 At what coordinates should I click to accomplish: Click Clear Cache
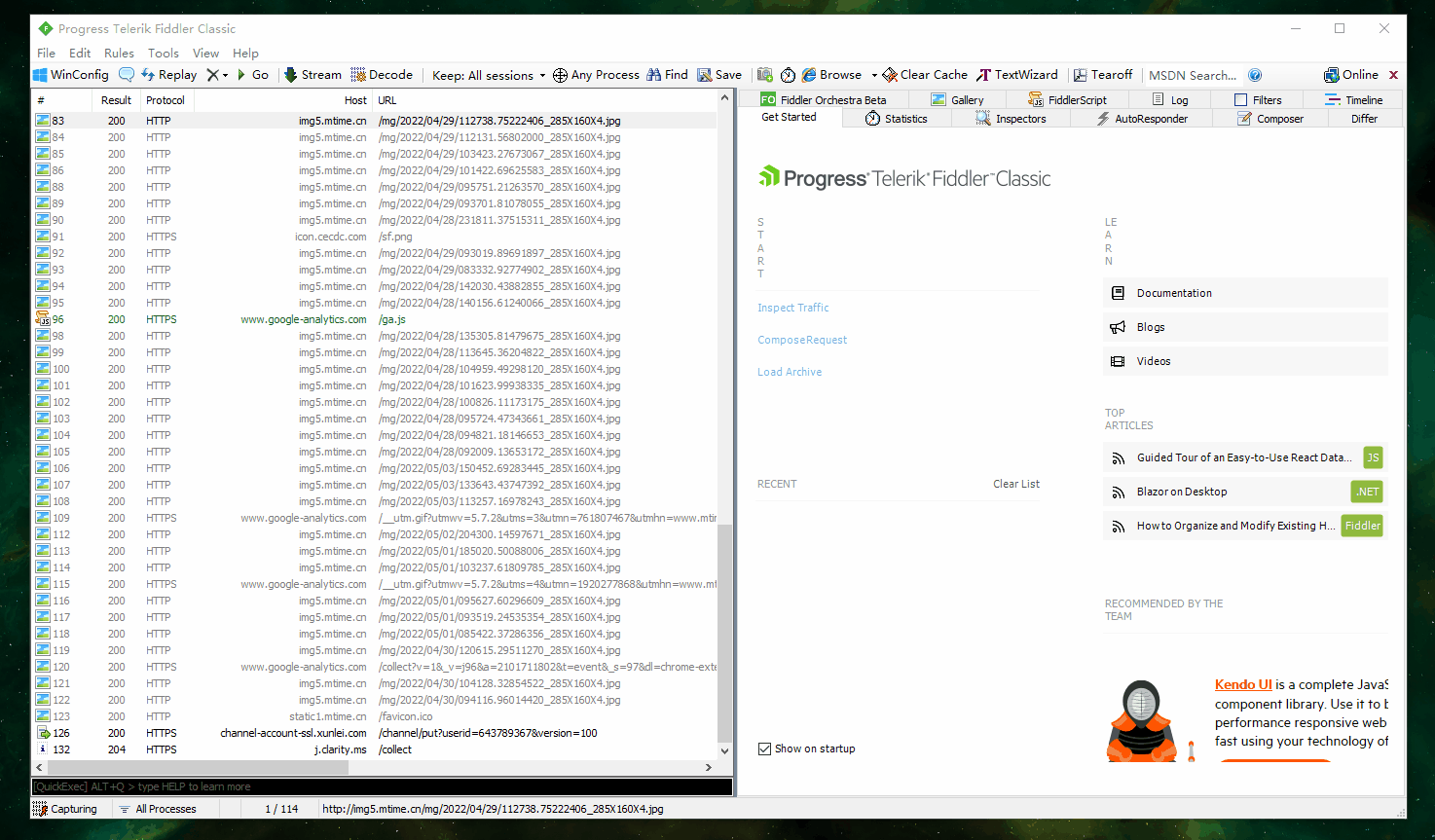[925, 75]
